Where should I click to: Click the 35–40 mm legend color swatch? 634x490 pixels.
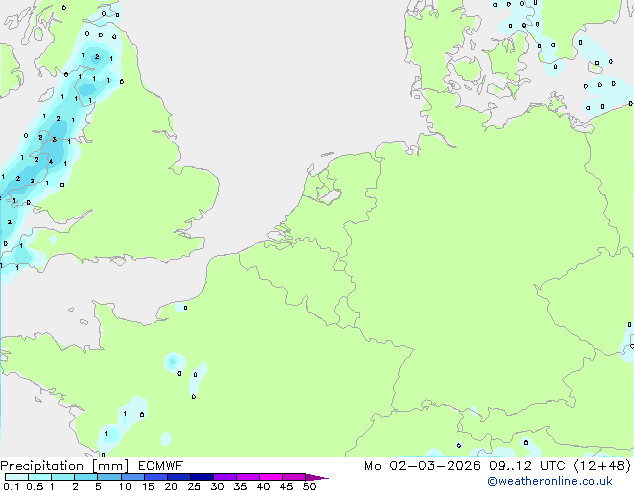(248, 477)
